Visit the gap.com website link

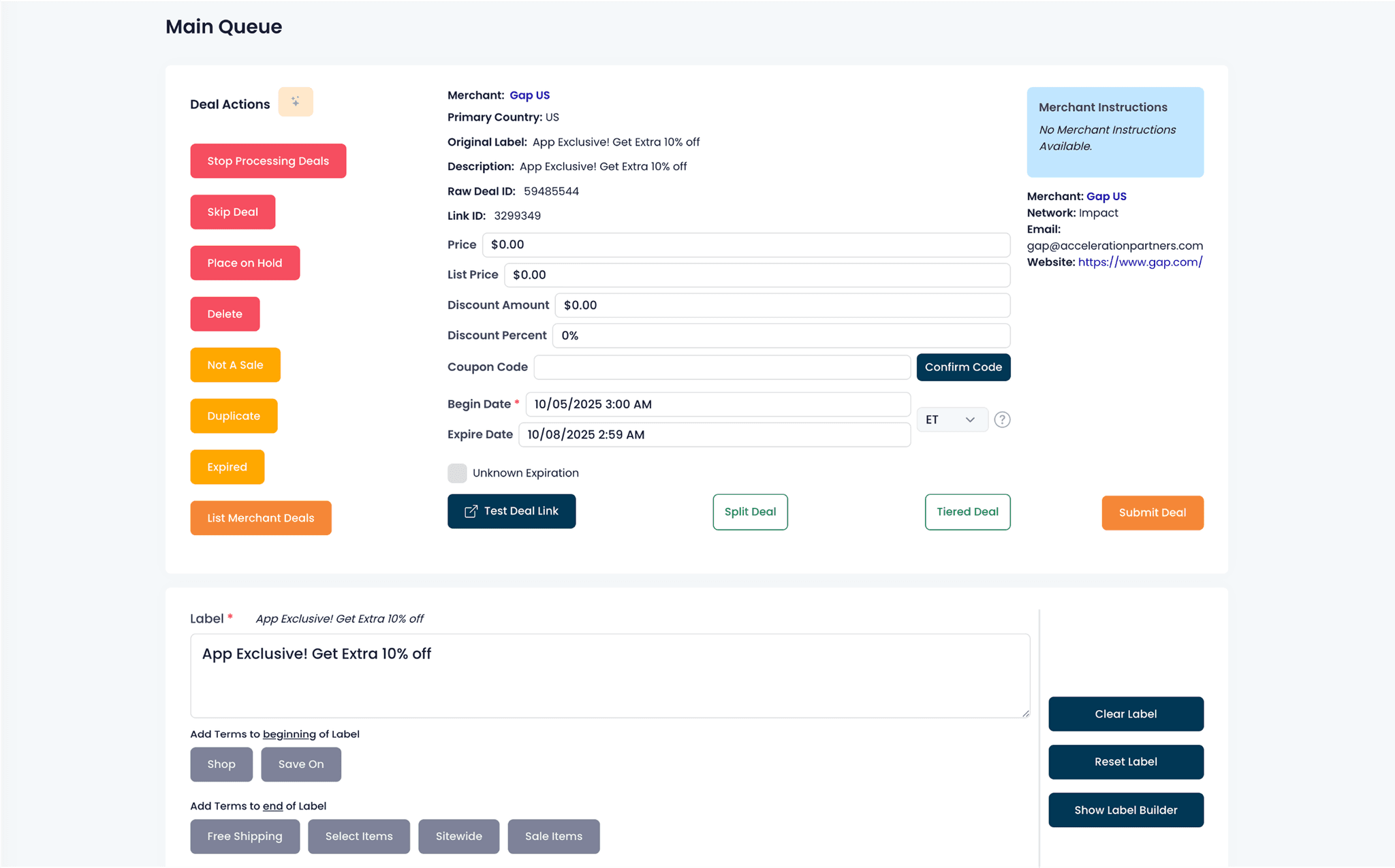pyautogui.click(x=1140, y=262)
